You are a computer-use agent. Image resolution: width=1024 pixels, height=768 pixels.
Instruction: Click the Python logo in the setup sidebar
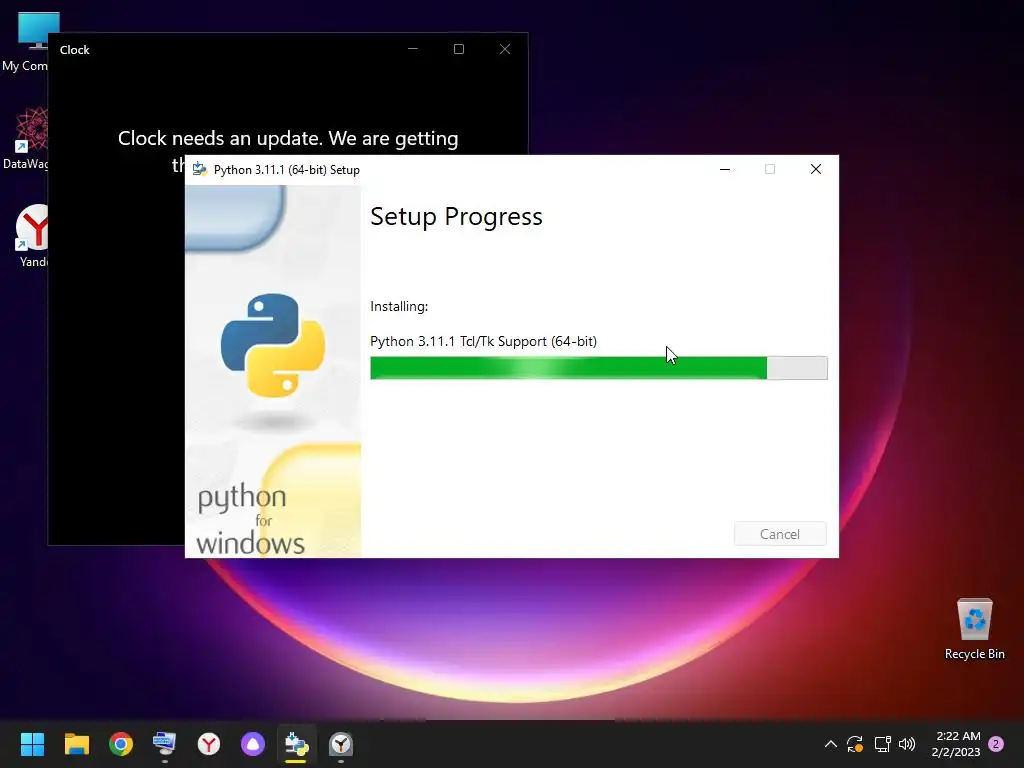click(272, 345)
